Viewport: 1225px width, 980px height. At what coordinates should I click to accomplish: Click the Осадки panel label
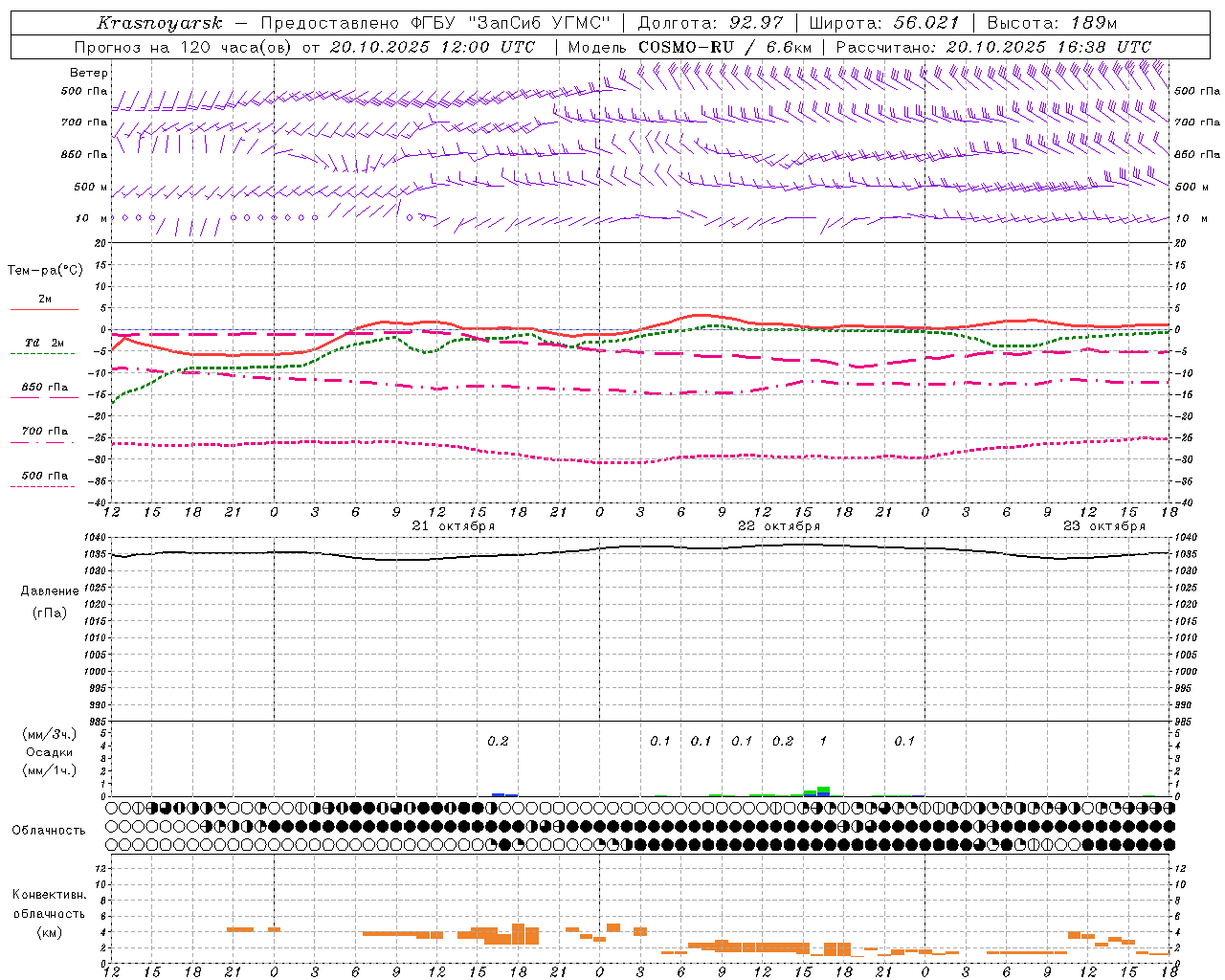(x=50, y=752)
